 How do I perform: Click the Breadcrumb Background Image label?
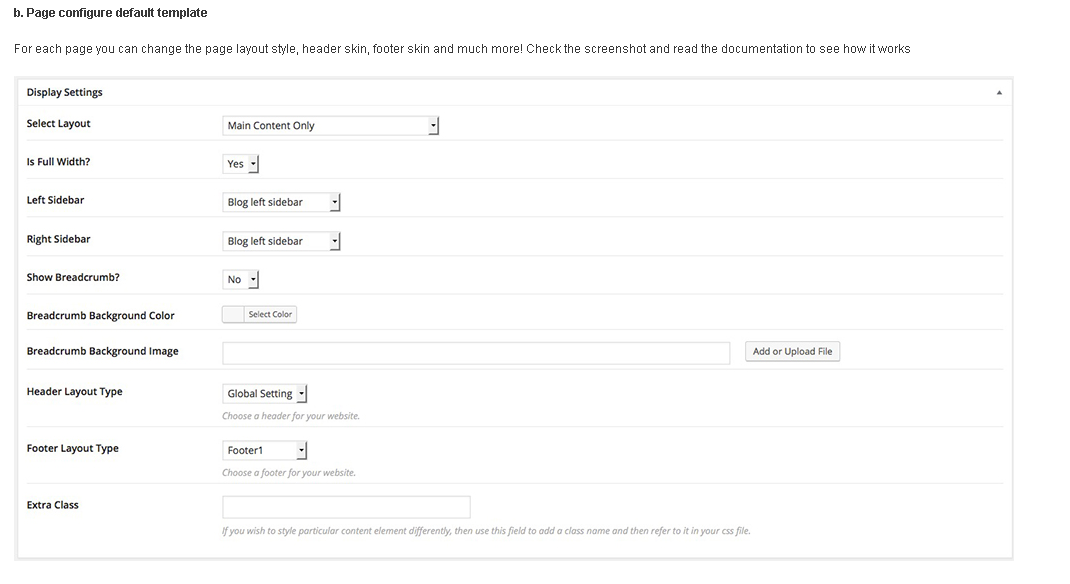point(102,352)
